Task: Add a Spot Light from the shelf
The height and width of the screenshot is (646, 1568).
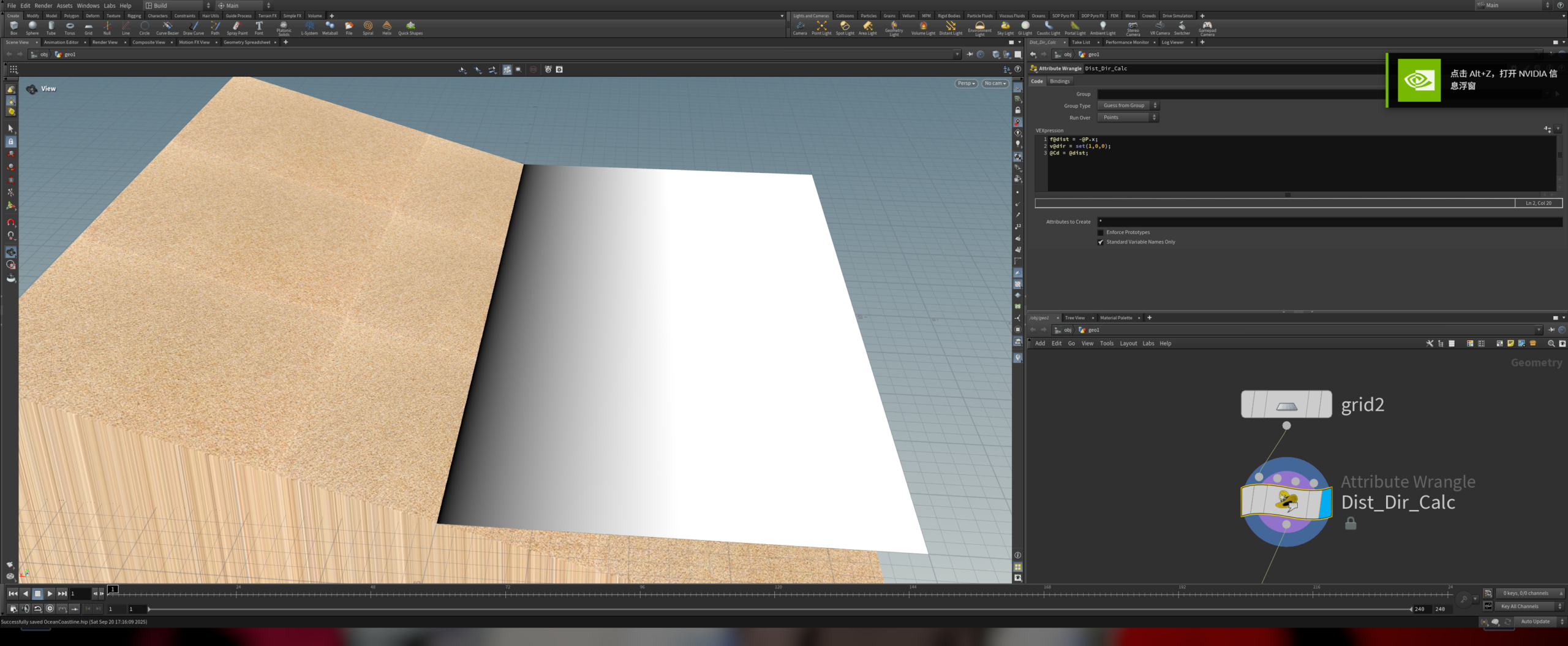Action: pyautogui.click(x=845, y=28)
